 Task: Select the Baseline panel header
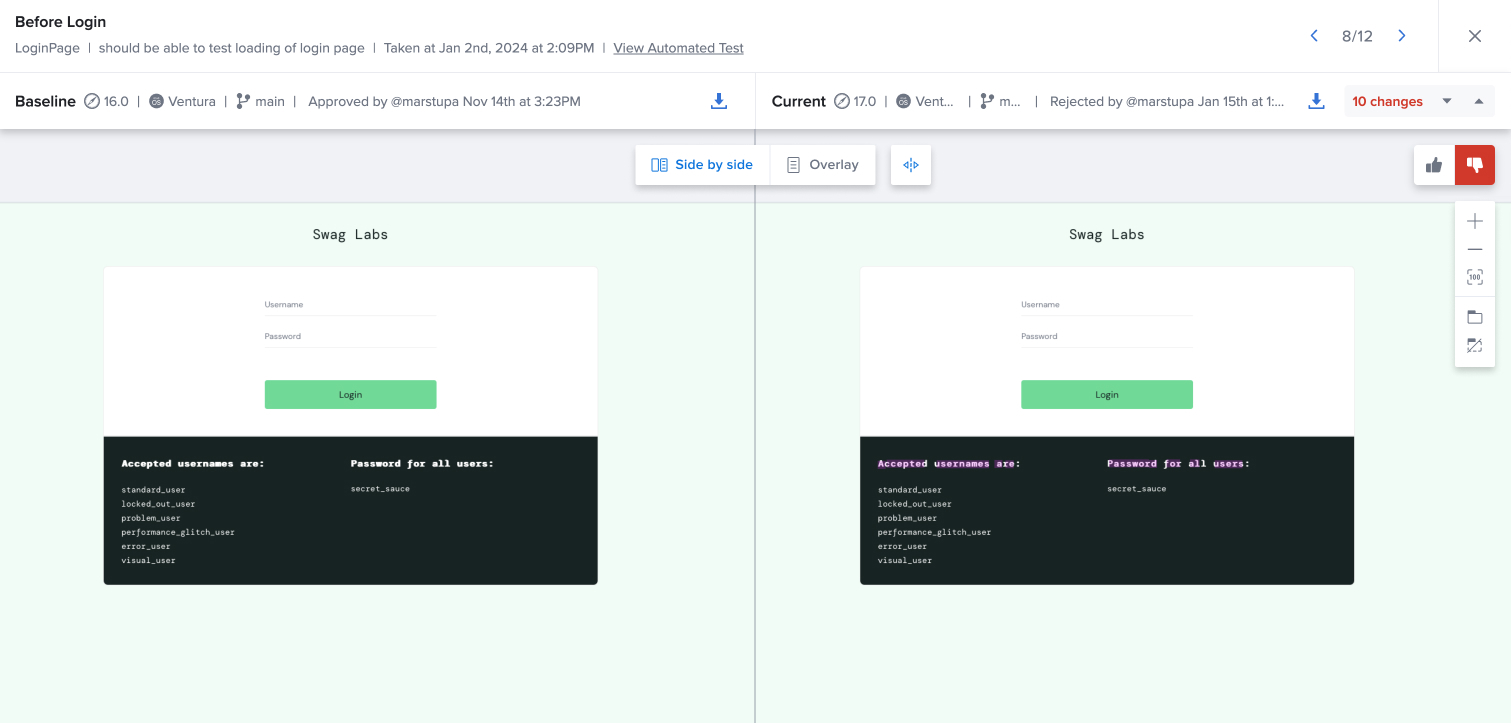pos(45,100)
